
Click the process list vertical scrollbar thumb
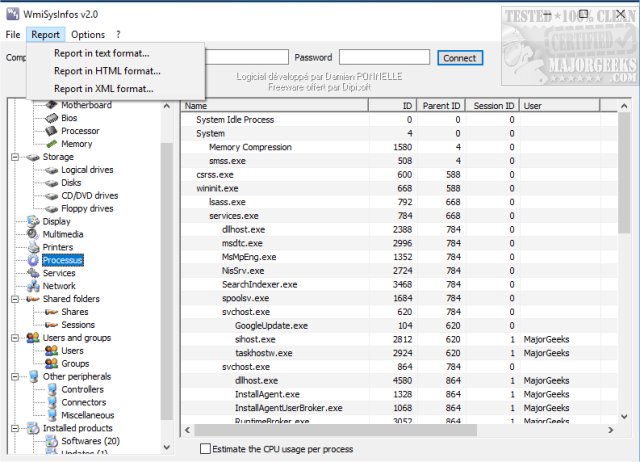point(624,173)
